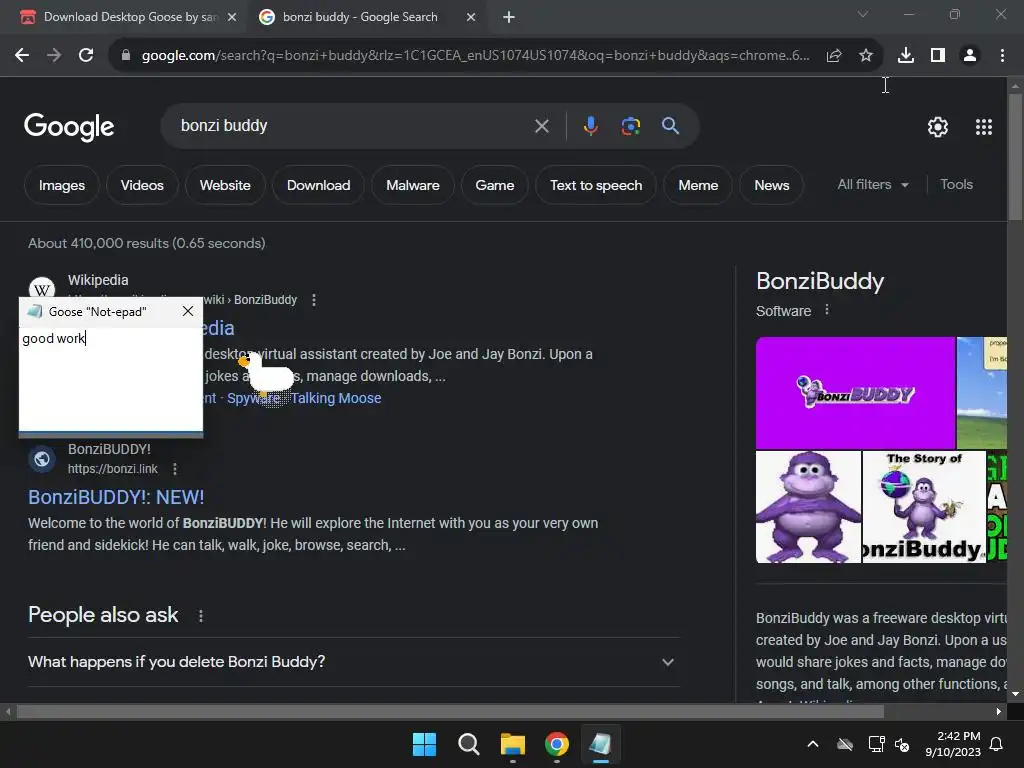Open clock showing 2:42 PM 9/10/2023
The image size is (1024, 768).
[x=953, y=744]
